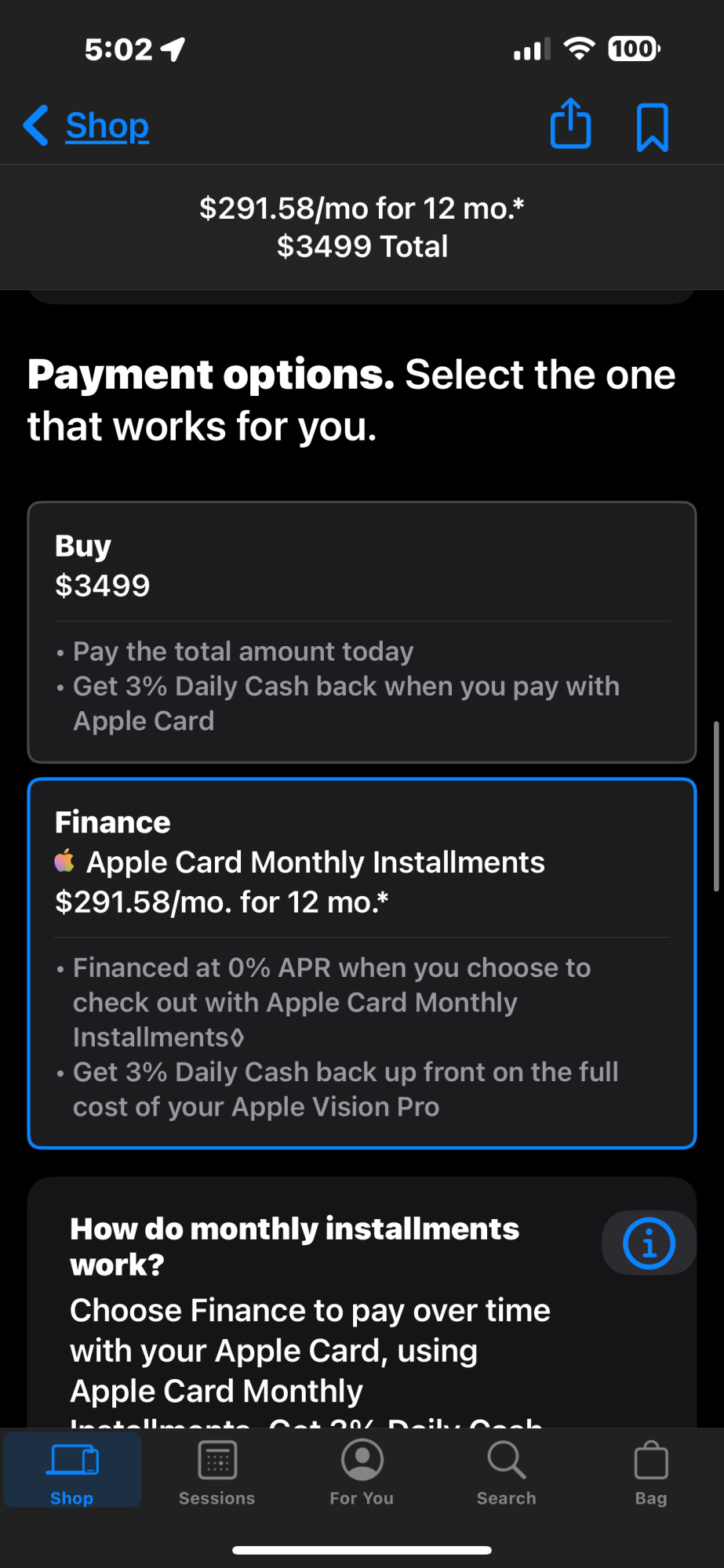Open the monthly installments info icon
Screen dimensions: 724x1568
[649, 1243]
